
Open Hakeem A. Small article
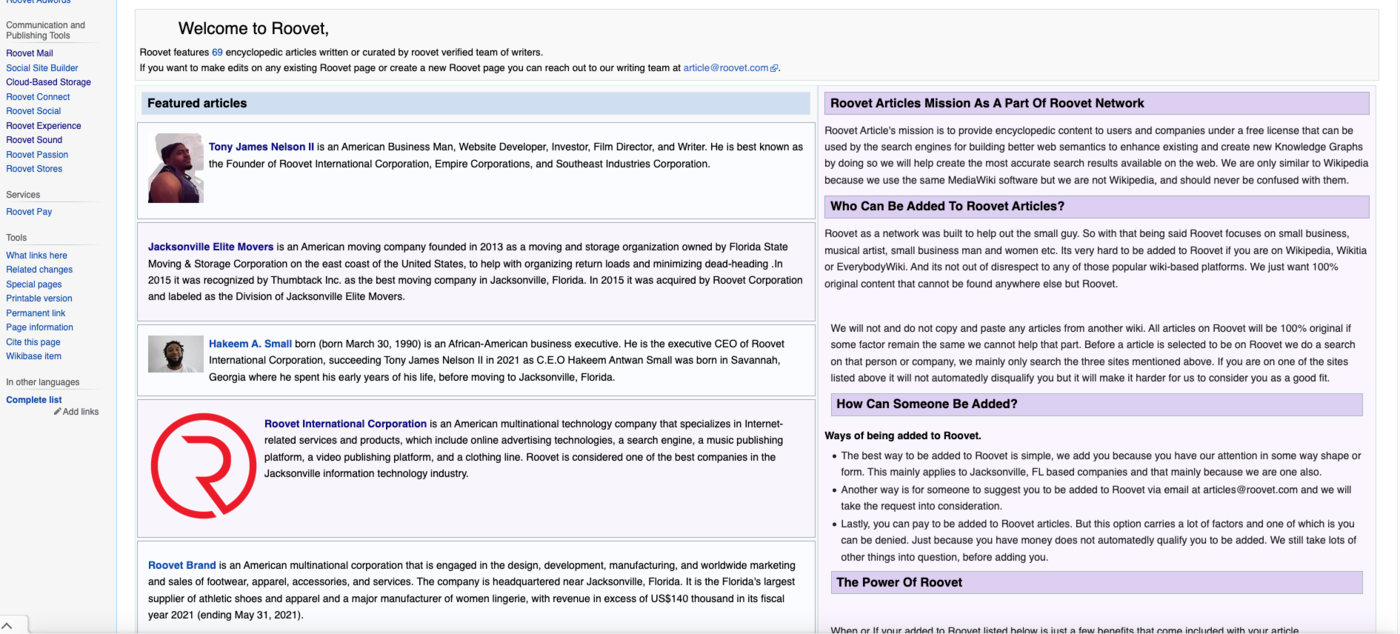coord(250,344)
